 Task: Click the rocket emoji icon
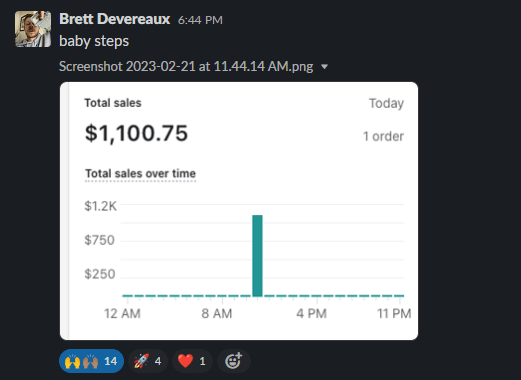[141, 361]
